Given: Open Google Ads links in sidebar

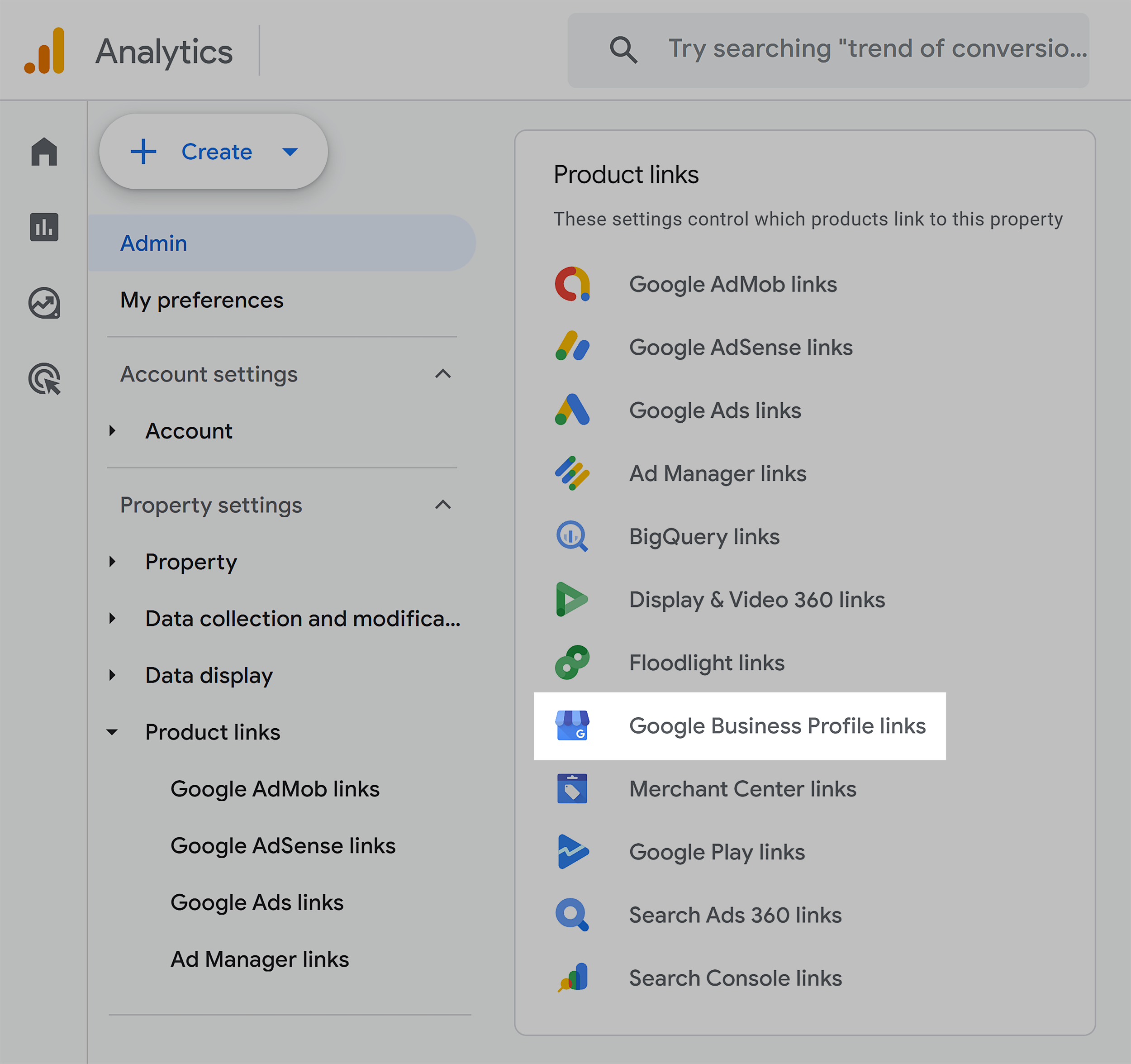Looking at the screenshot, I should coord(257,903).
